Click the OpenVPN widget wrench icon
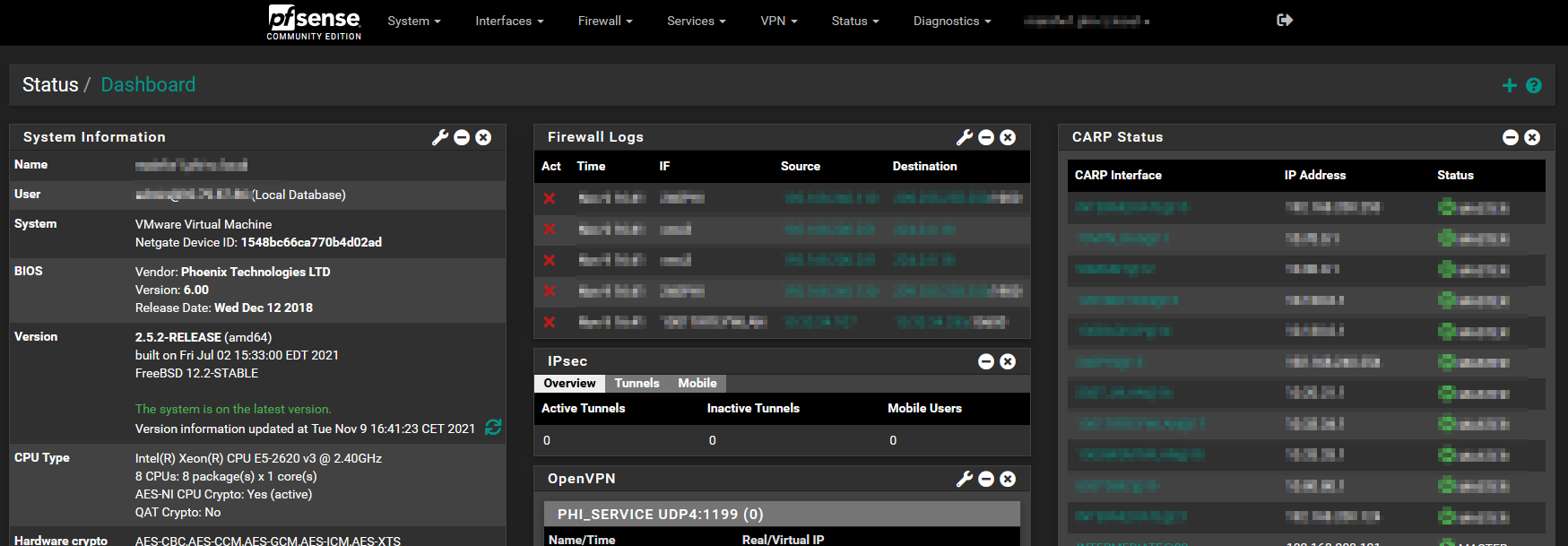The height and width of the screenshot is (546, 1568). tap(964, 479)
